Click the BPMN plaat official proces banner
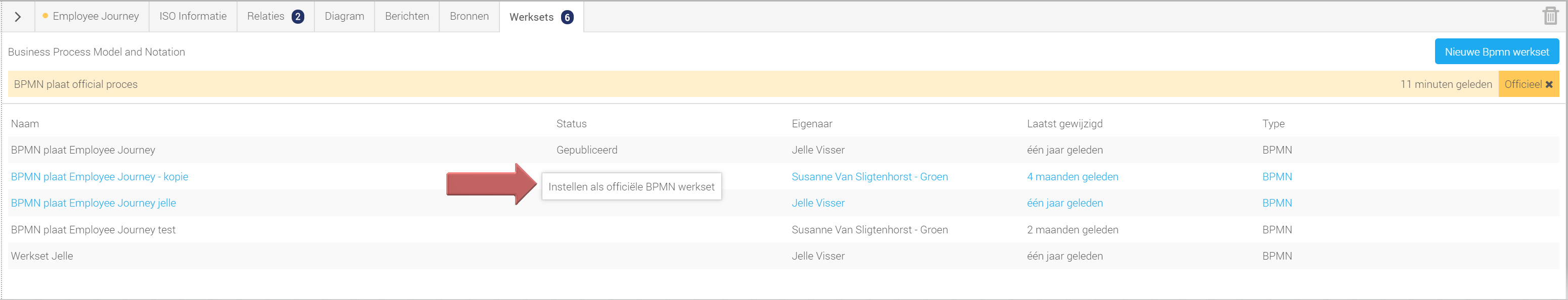1568x300 pixels. click(75, 84)
